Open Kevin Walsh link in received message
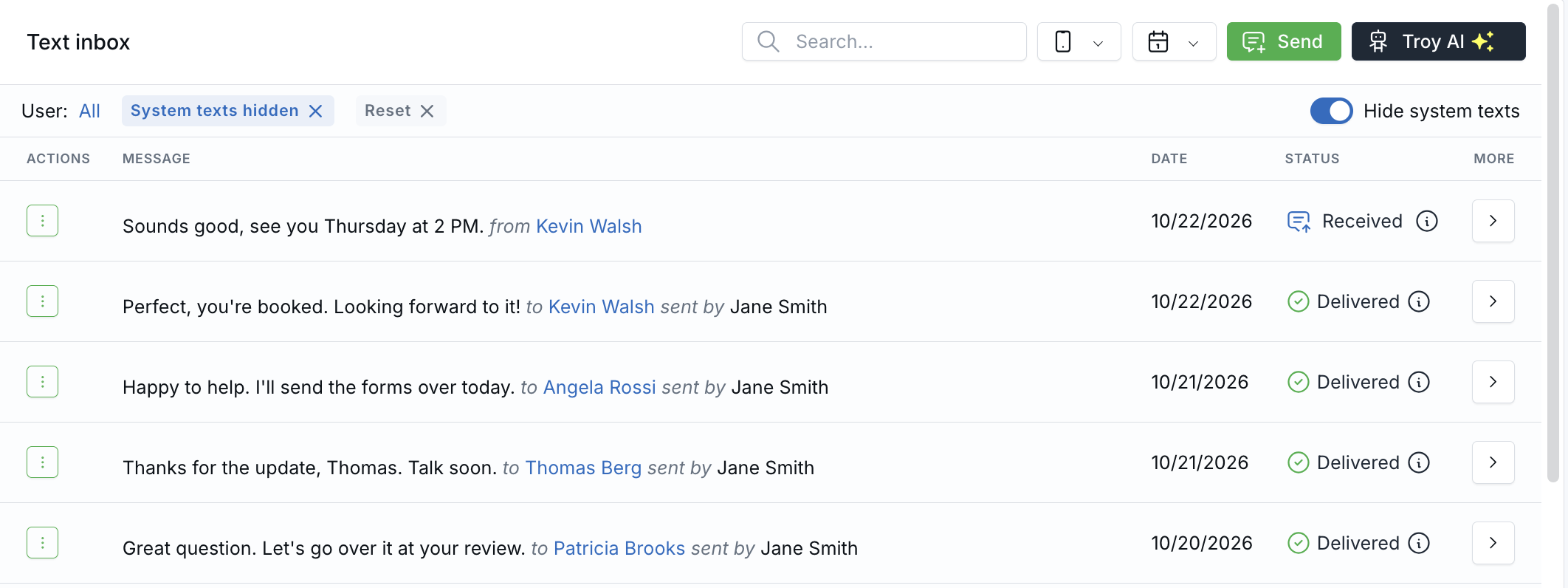Viewport: 1568px width, 588px height. point(589,226)
